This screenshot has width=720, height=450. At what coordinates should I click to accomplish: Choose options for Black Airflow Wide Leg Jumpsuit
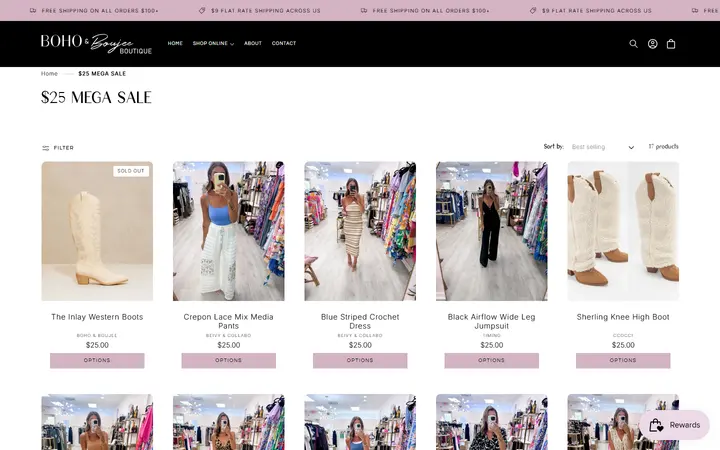[x=491, y=360]
